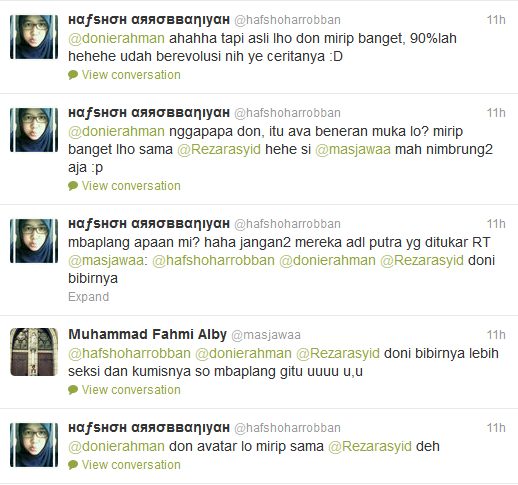Expand the mbaplang apaan mi tweet
The height and width of the screenshot is (485, 518).
[x=88, y=297]
